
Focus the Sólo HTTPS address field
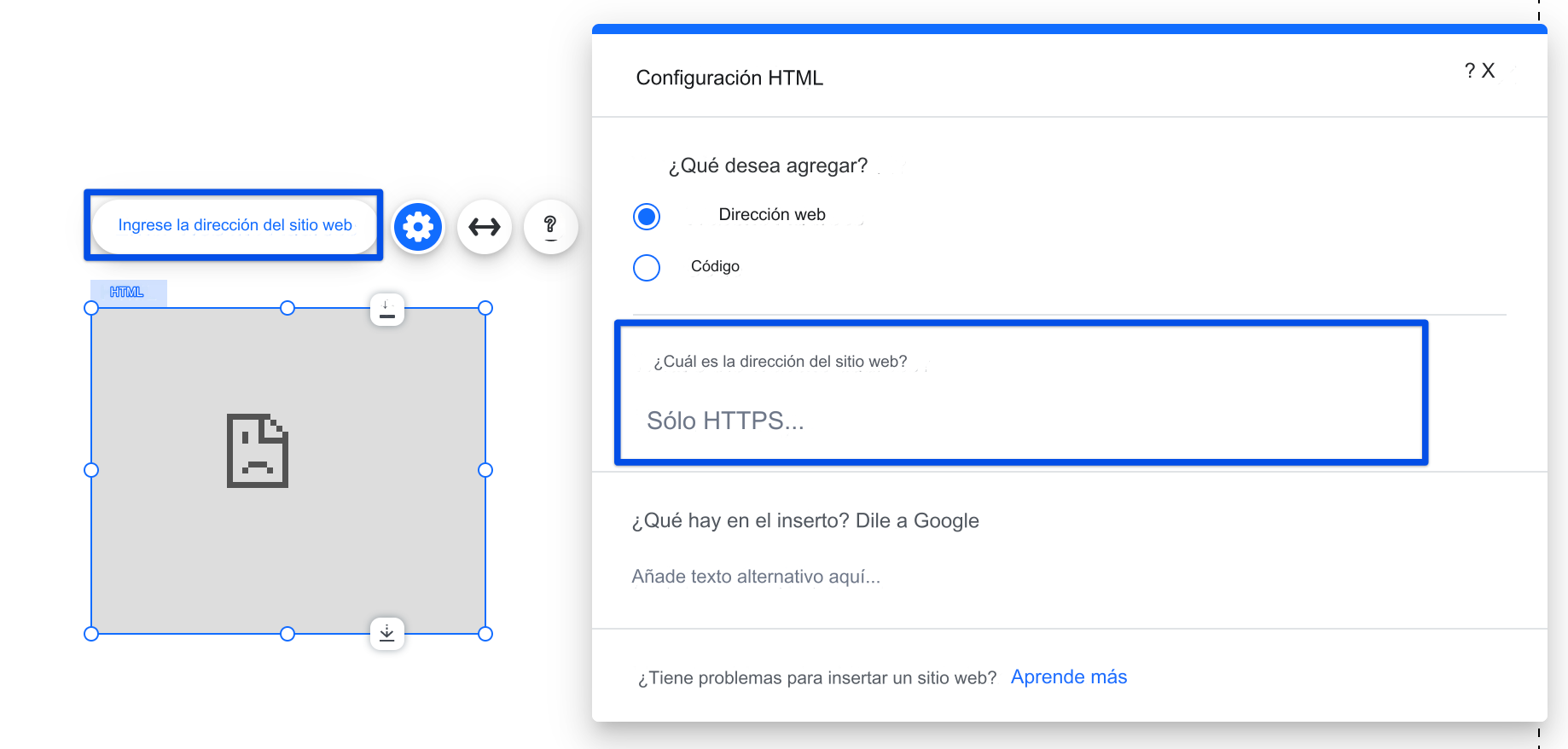click(1021, 421)
